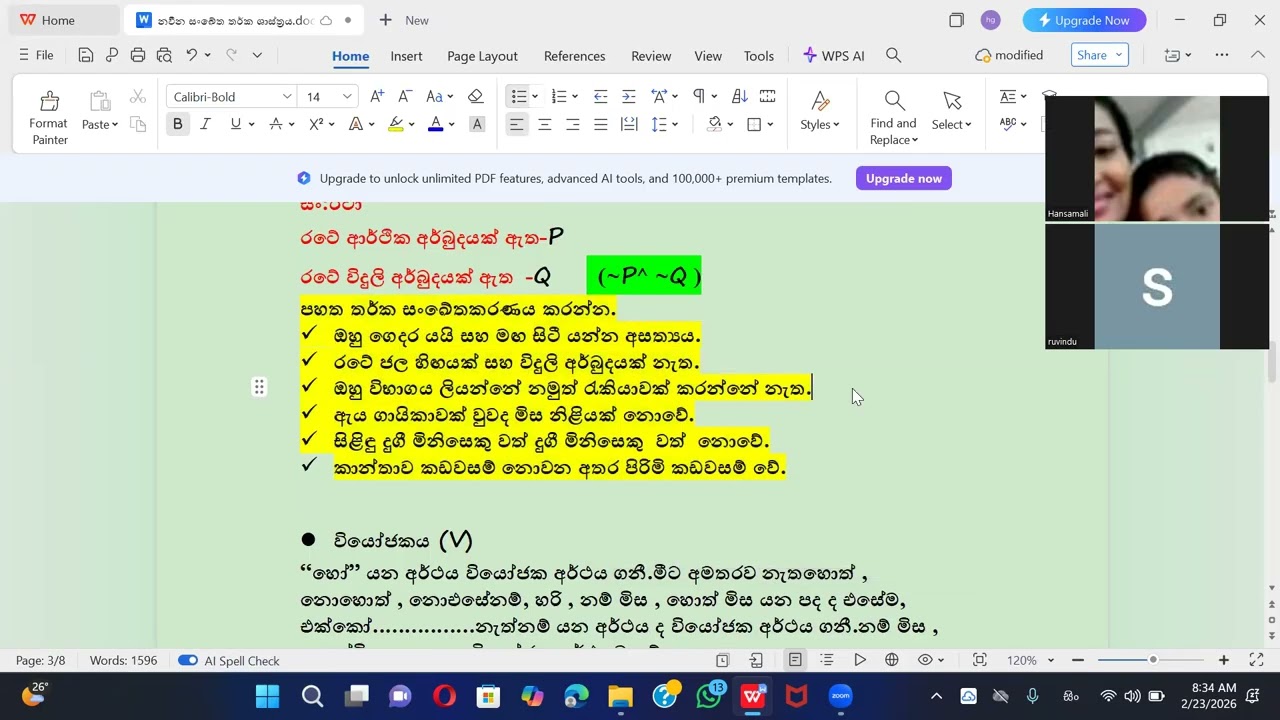
Task: Toggle AI Spell Check switch
Action: pos(187,660)
